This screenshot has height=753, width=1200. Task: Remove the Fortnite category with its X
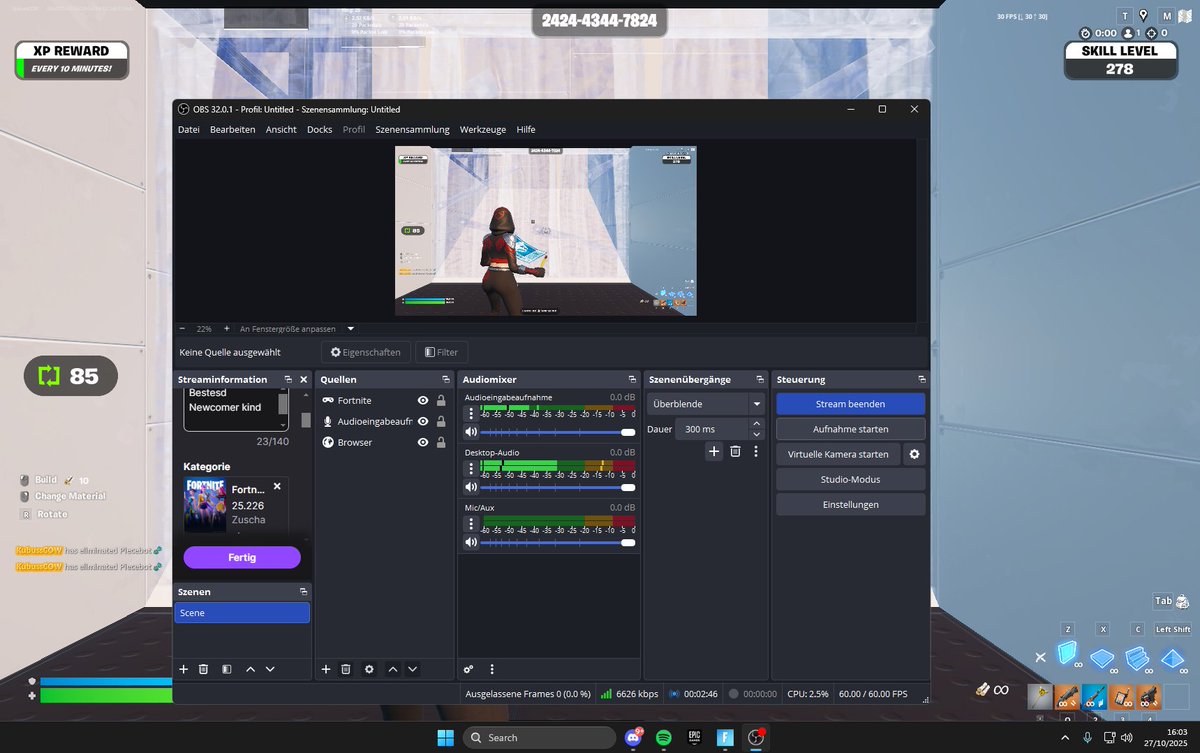277,486
